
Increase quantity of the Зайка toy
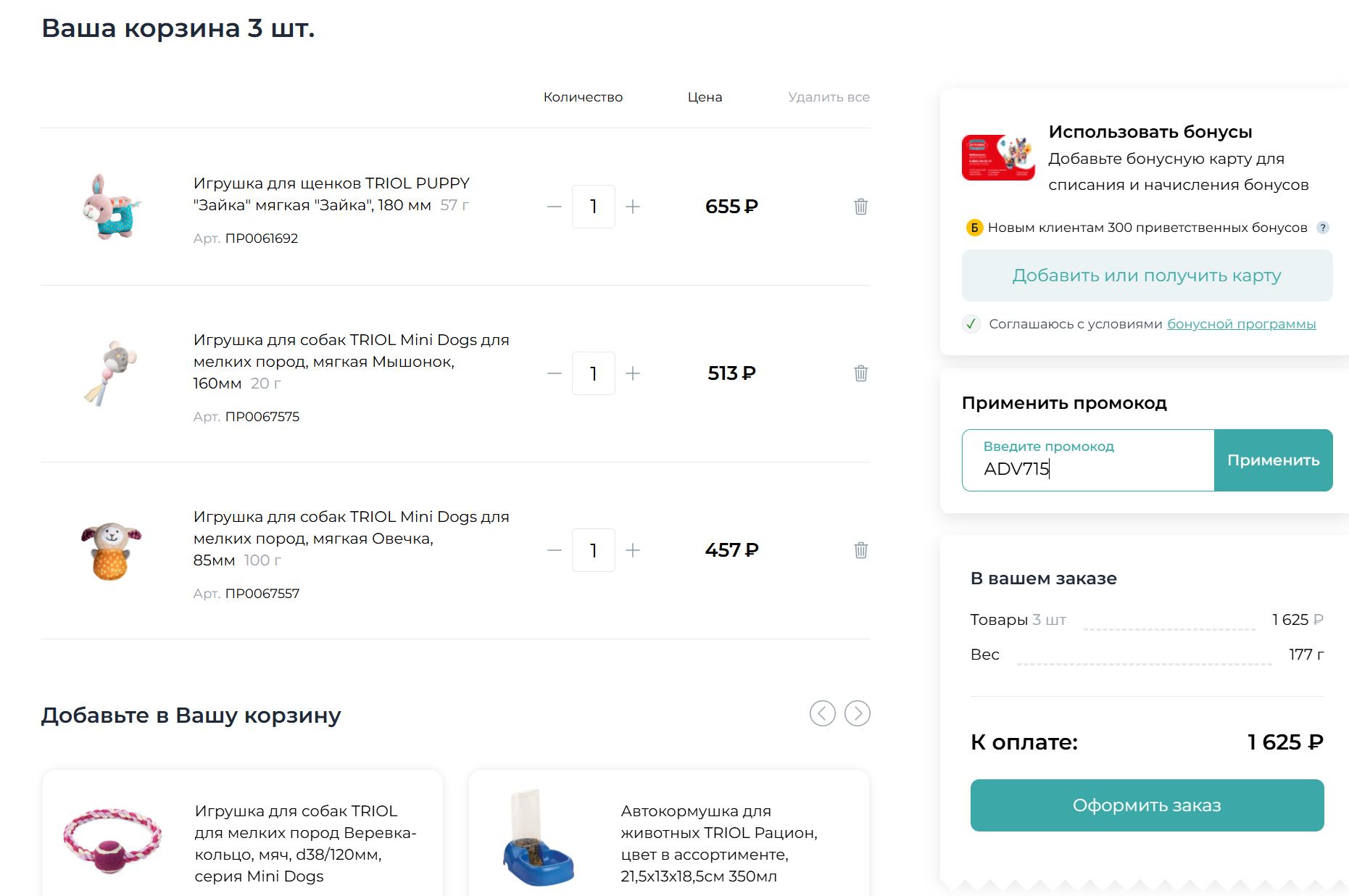pos(633,207)
